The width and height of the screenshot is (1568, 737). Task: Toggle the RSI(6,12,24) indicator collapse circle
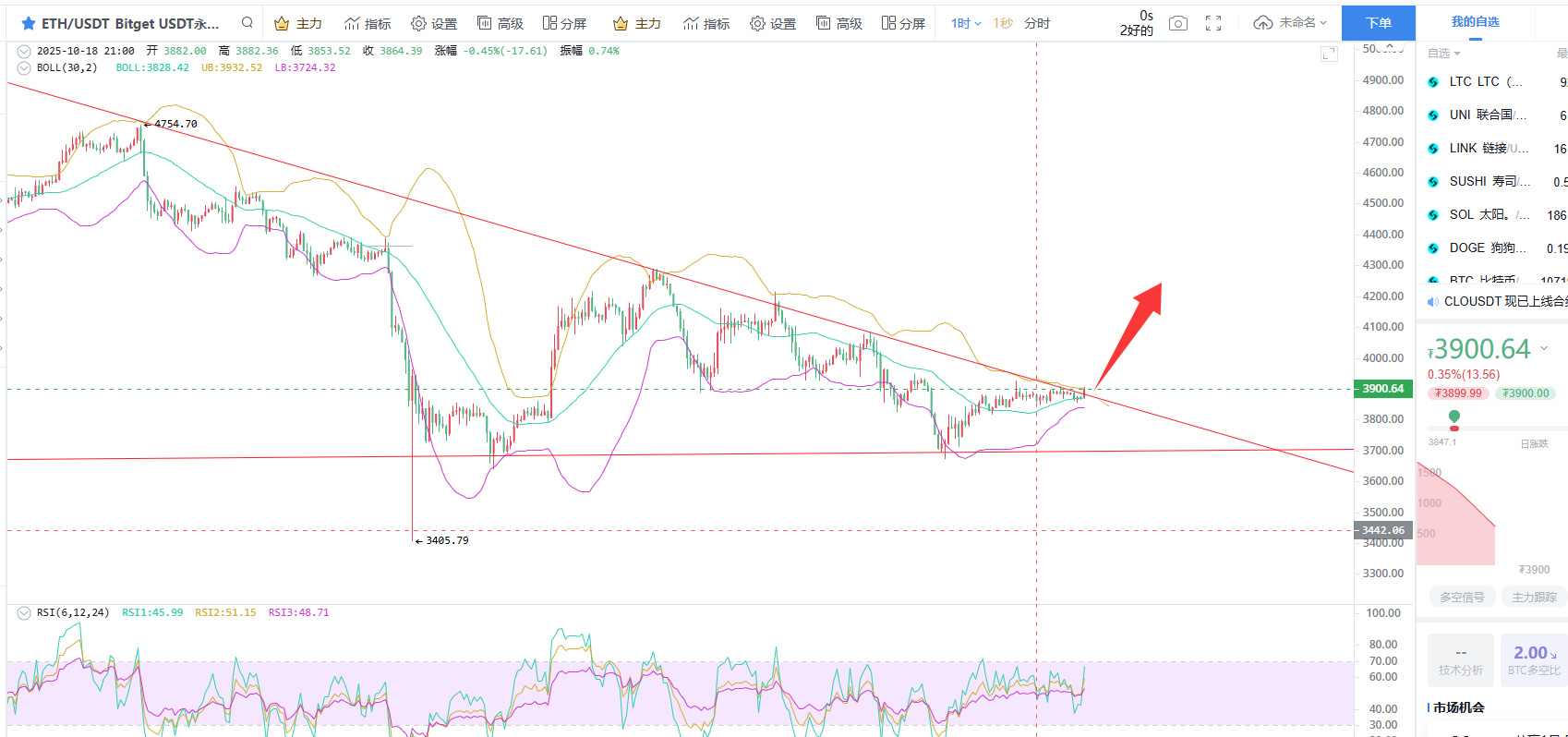point(24,613)
